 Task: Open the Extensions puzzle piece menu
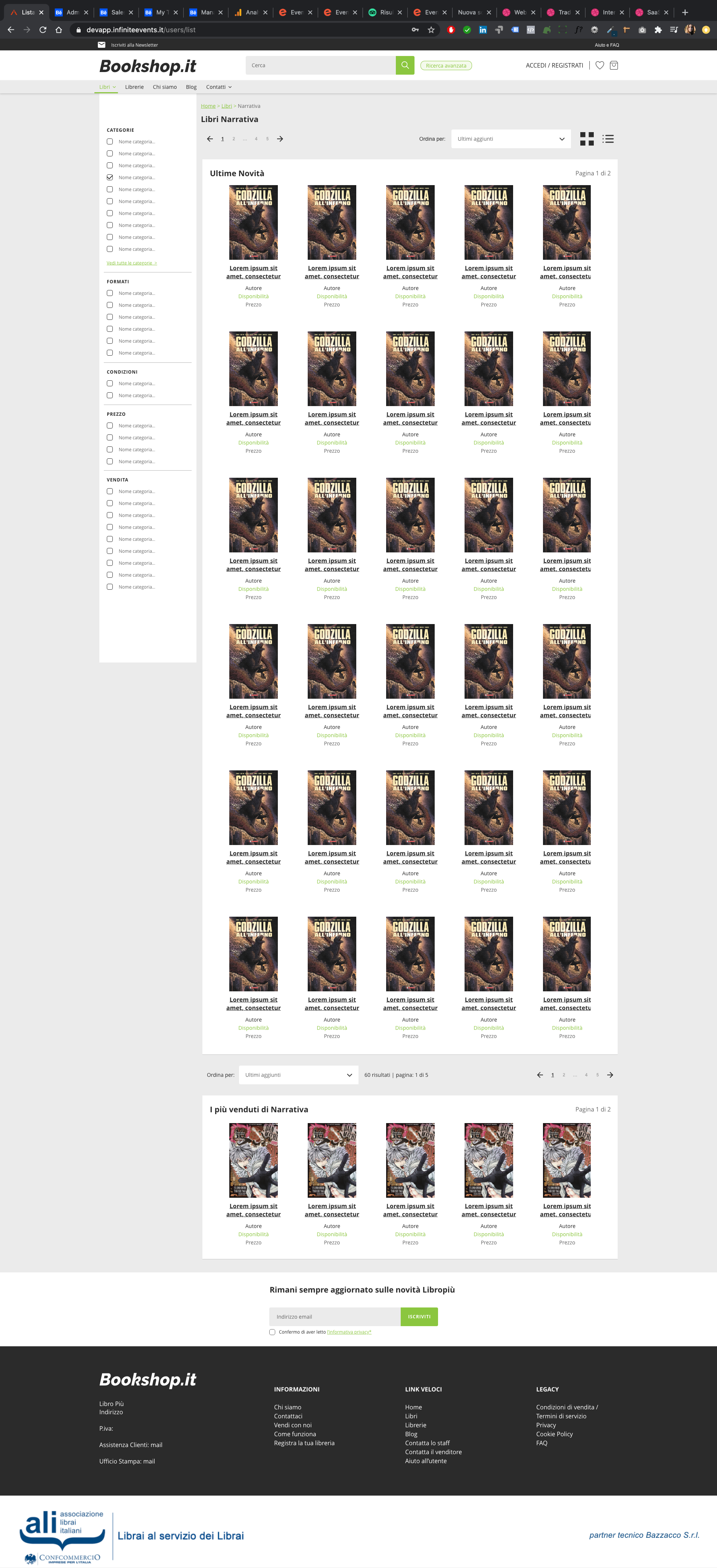click(x=658, y=30)
